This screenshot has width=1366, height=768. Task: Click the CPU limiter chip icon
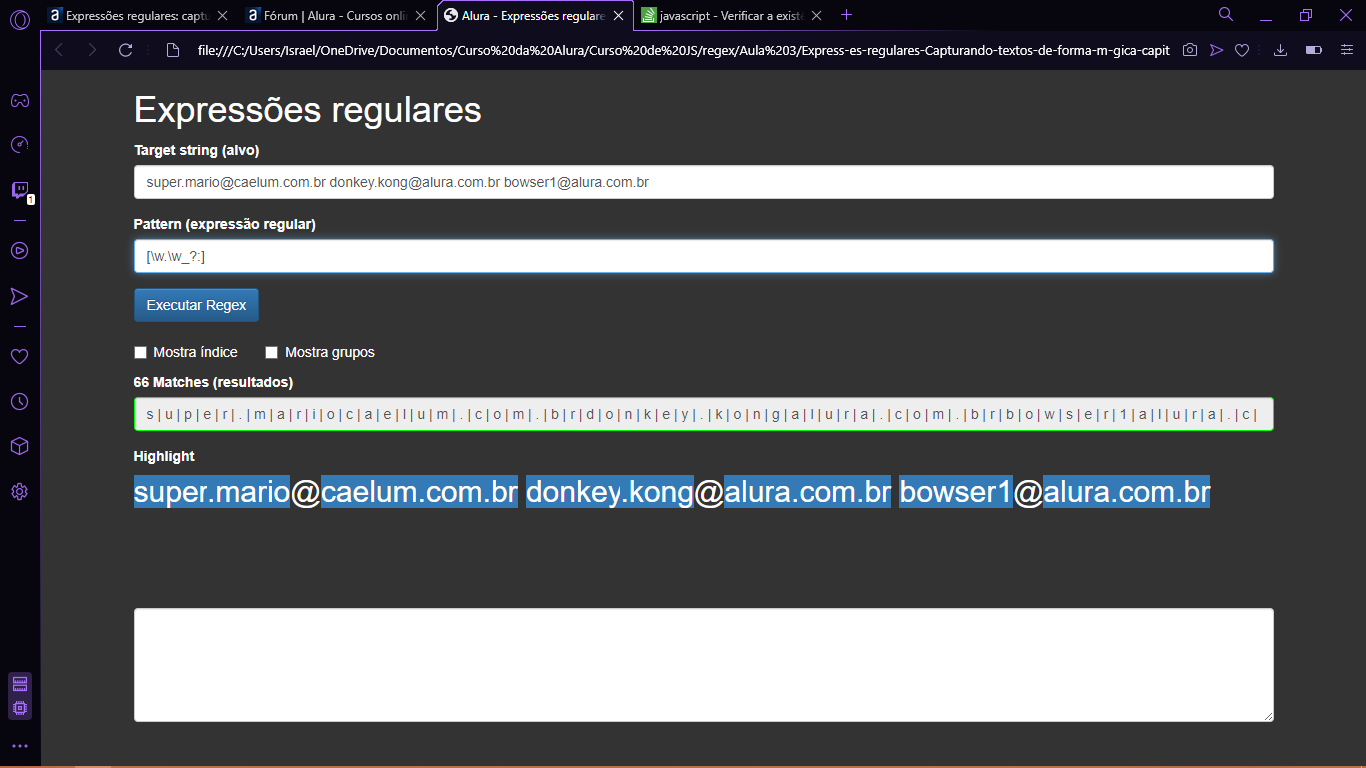[19, 708]
